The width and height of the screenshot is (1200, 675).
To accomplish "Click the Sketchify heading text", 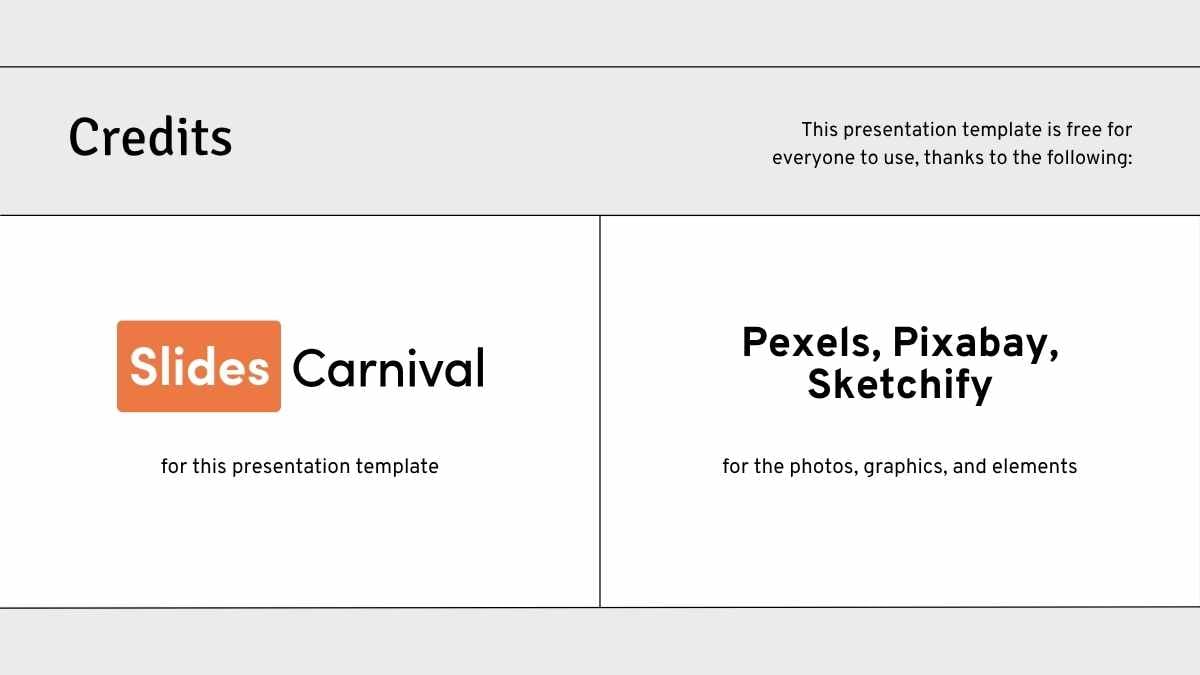I will pyautogui.click(x=899, y=384).
